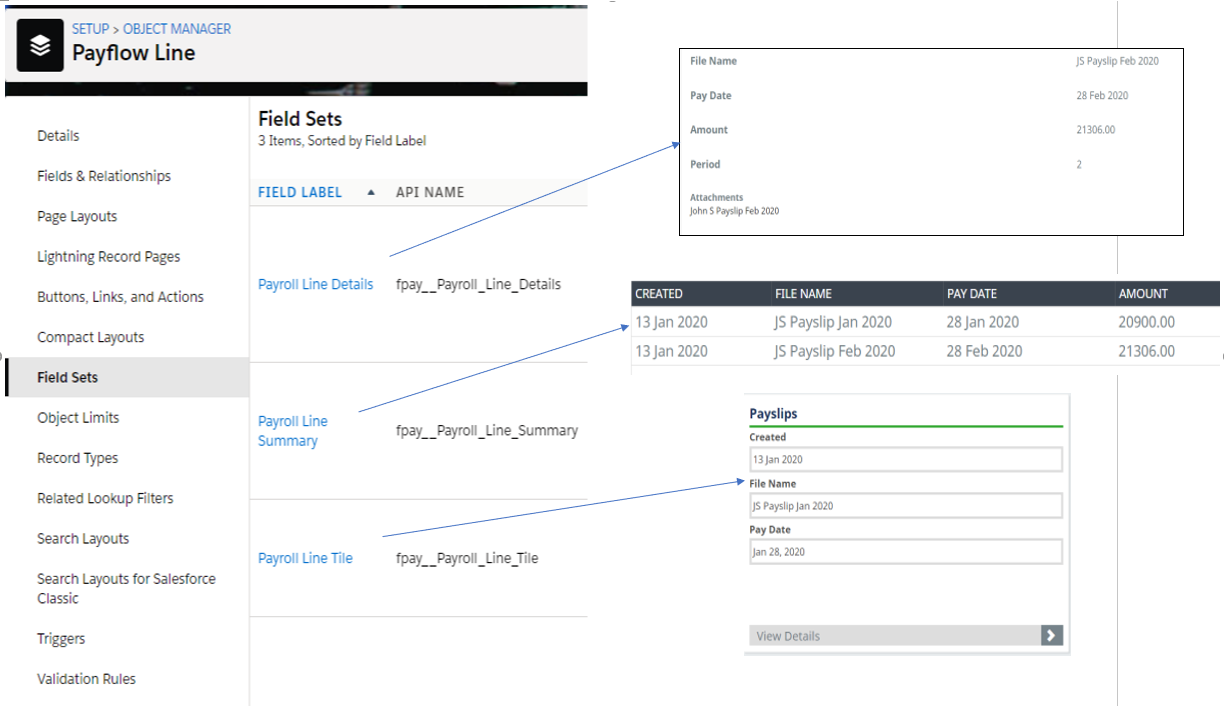The width and height of the screenshot is (1224, 706).
Task: Select Lightning Record Pages
Action: pos(109,257)
